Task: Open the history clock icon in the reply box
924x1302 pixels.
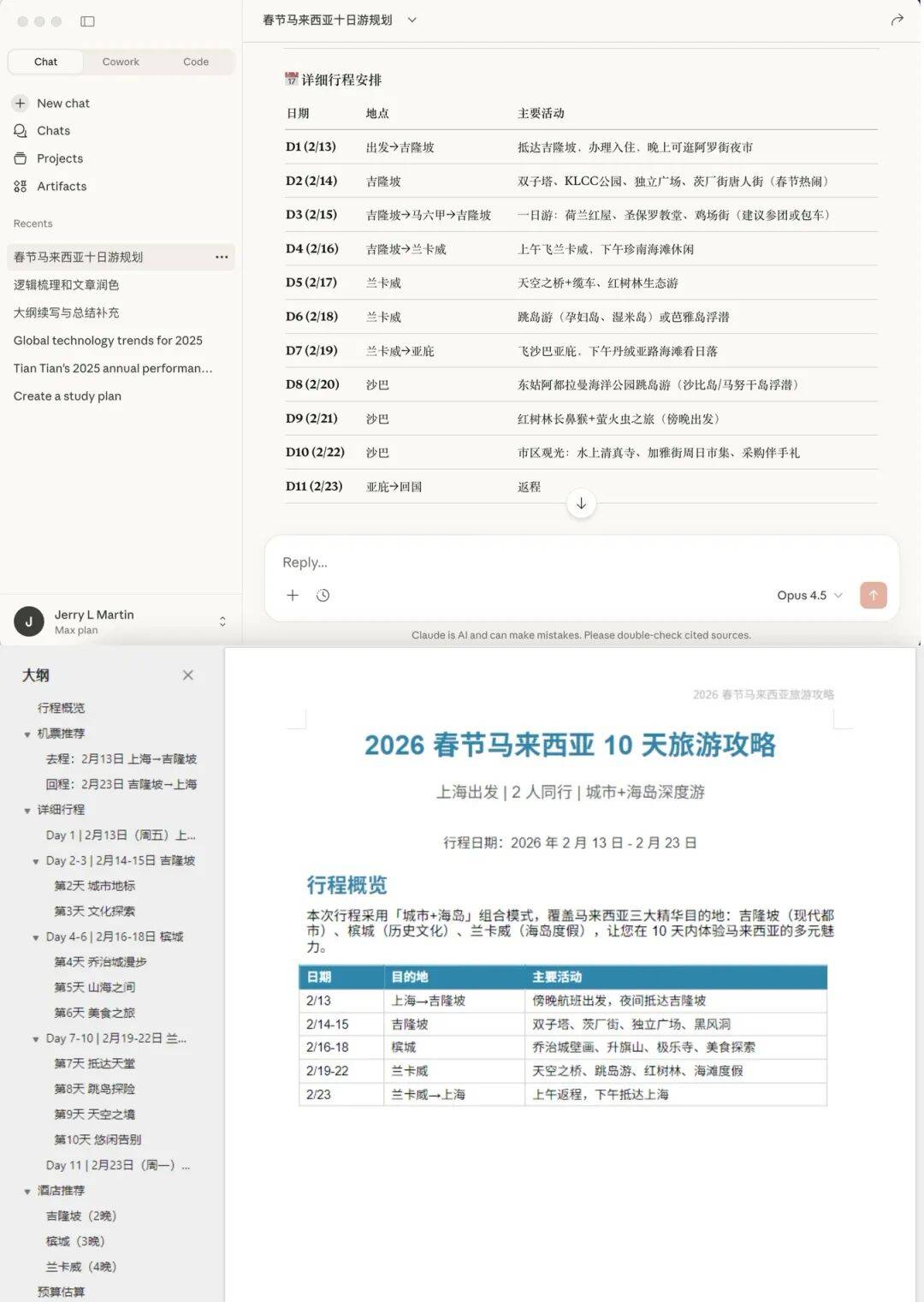Action: tap(323, 595)
